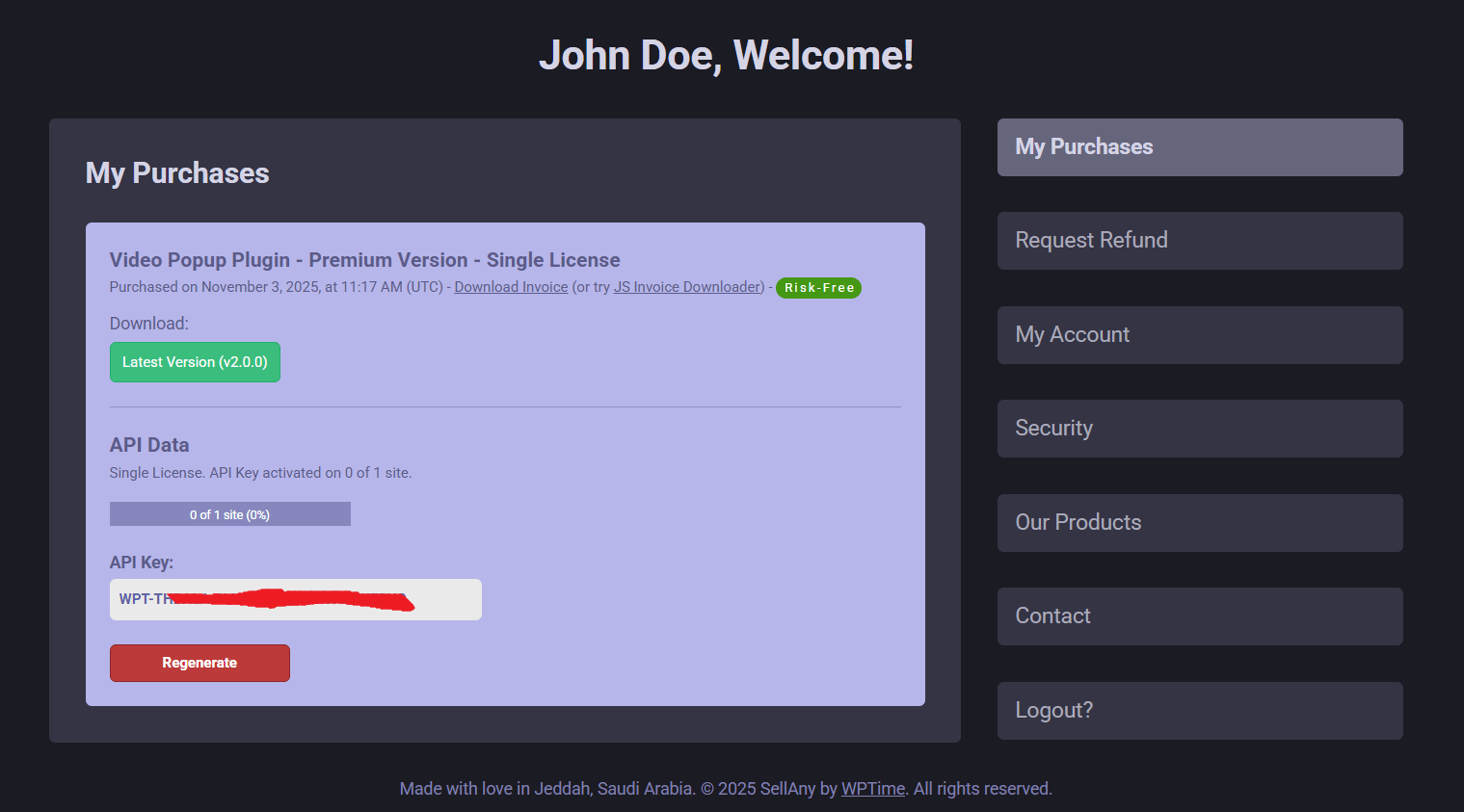
Task: Click the API Data heading
Action: pos(149,445)
